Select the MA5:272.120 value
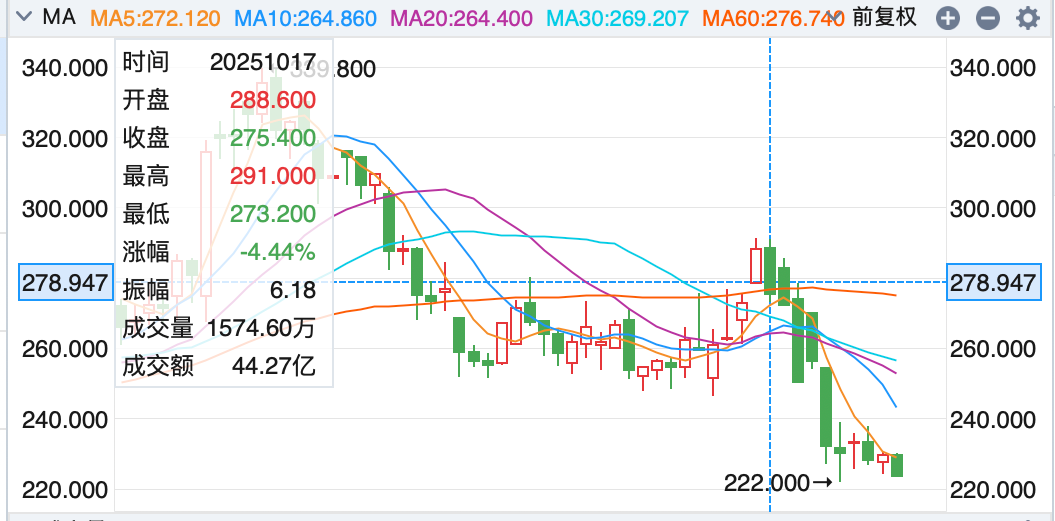Viewport: 1055px width, 521px height. pyautogui.click(x=155, y=18)
